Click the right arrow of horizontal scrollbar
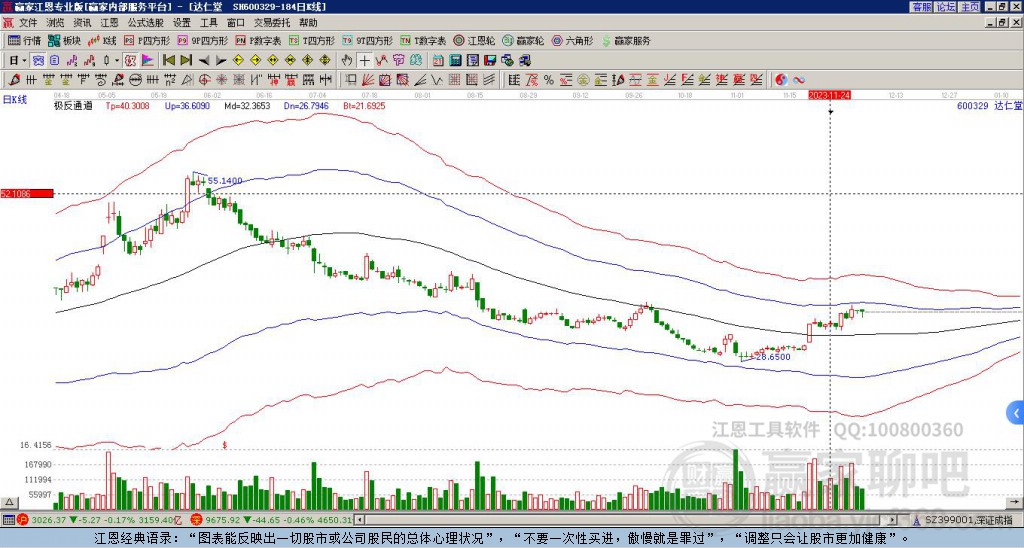The image size is (1024, 548). coord(892,520)
